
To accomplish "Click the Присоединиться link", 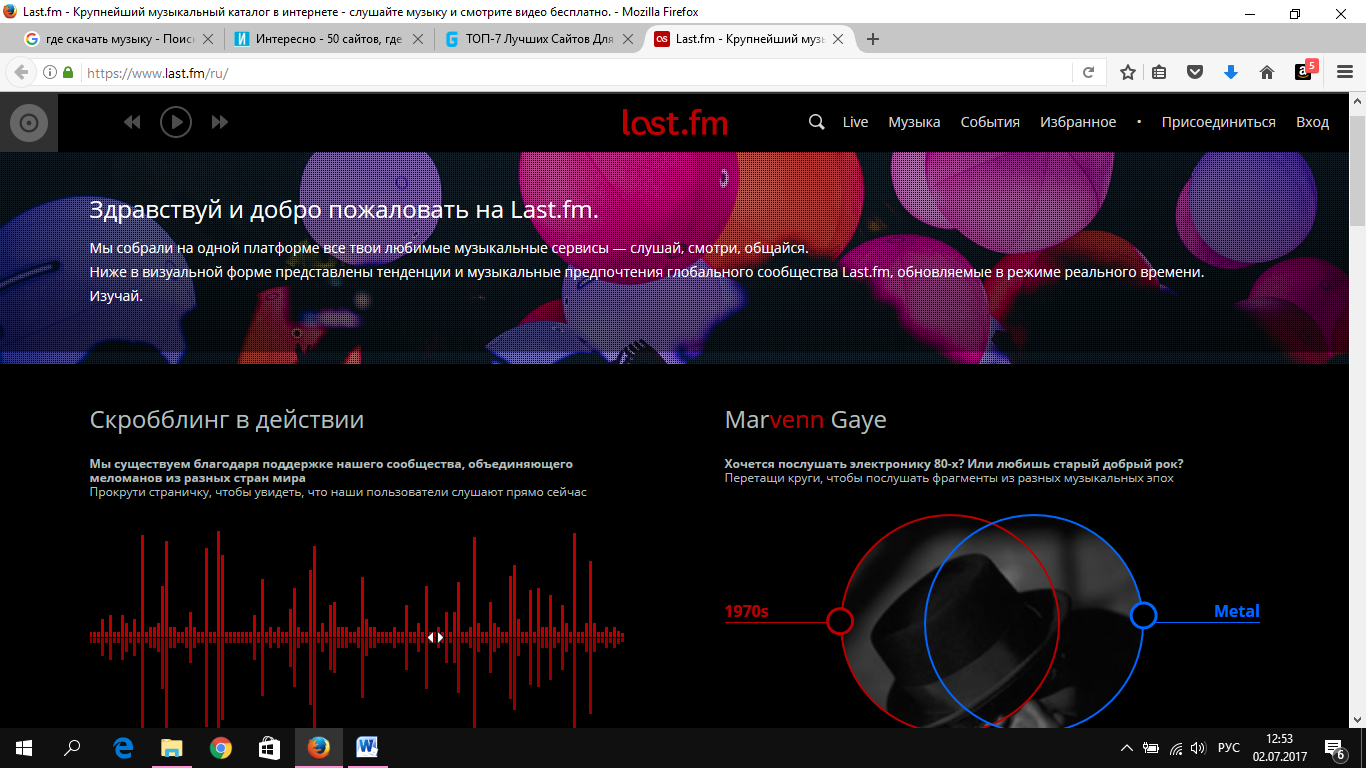I will (1218, 122).
